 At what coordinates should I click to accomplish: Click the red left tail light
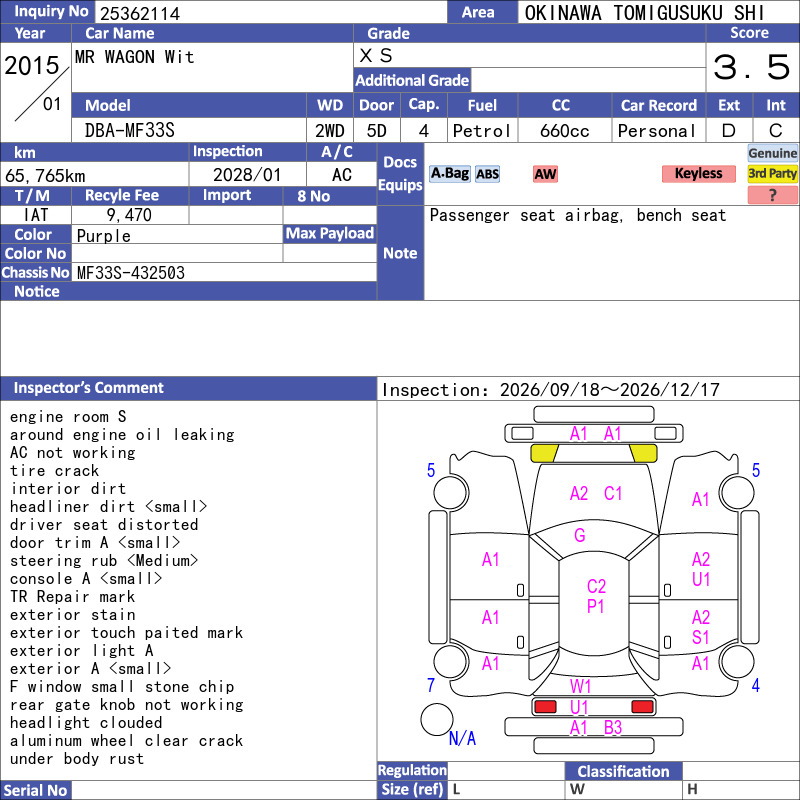(545, 707)
